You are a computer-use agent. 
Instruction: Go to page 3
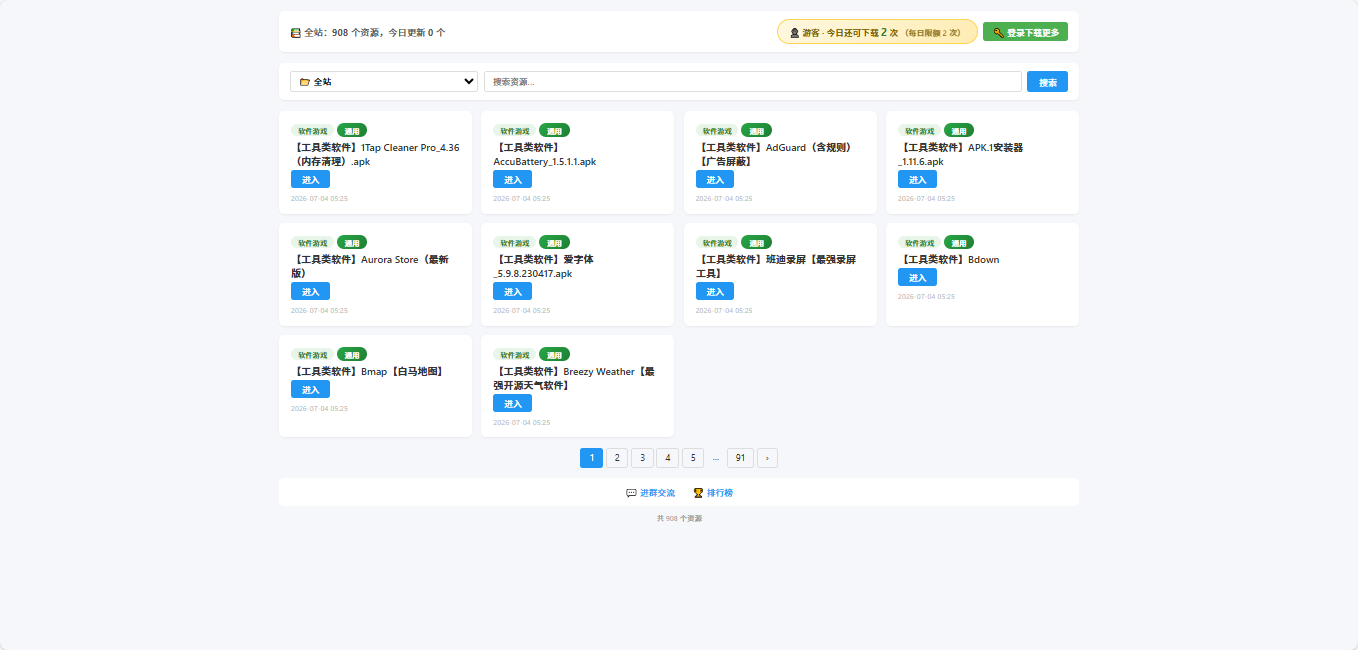tap(642, 458)
